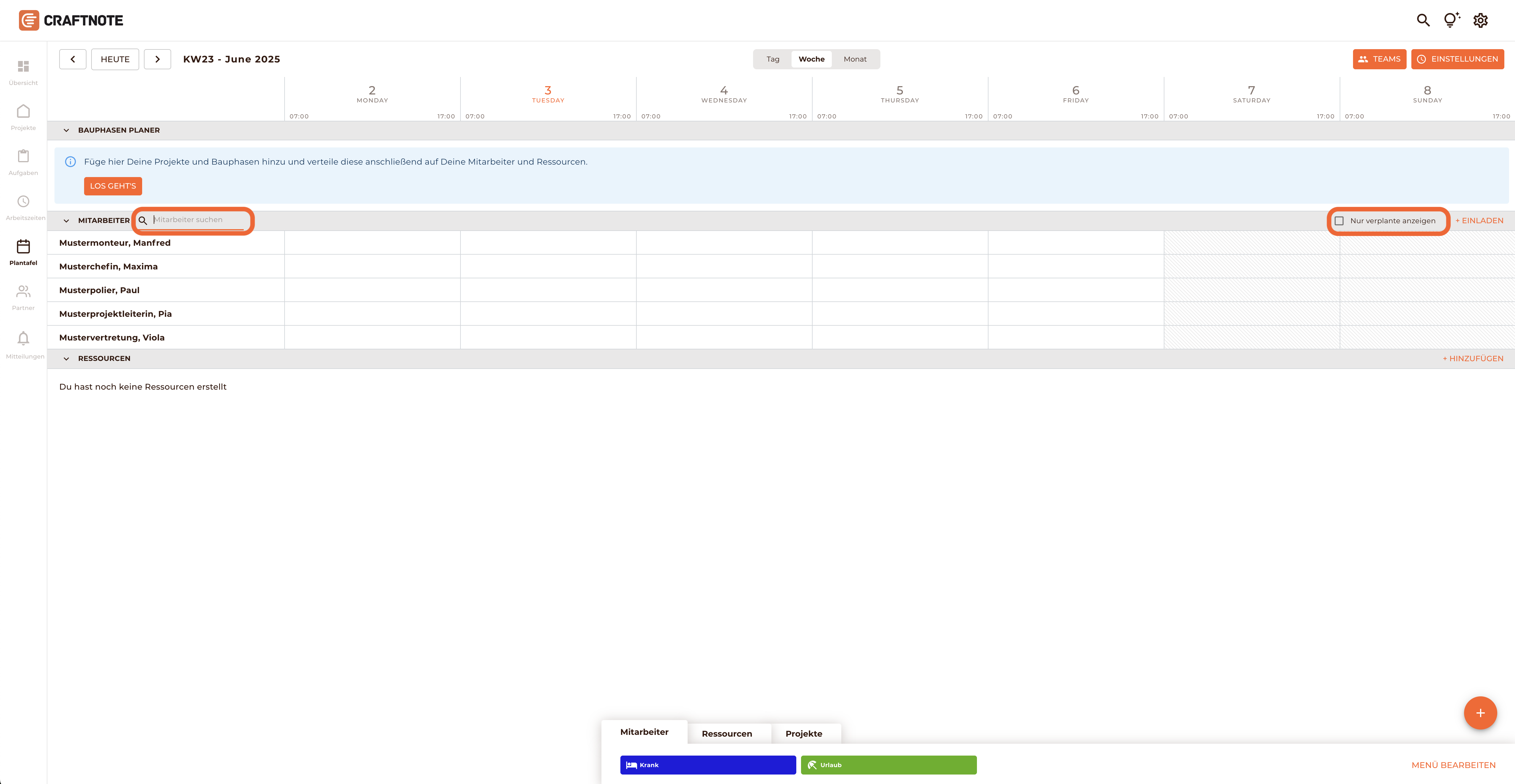Viewport: 1515px width, 784px height.
Task: Select the blue Krank bar
Action: pyautogui.click(x=708, y=765)
